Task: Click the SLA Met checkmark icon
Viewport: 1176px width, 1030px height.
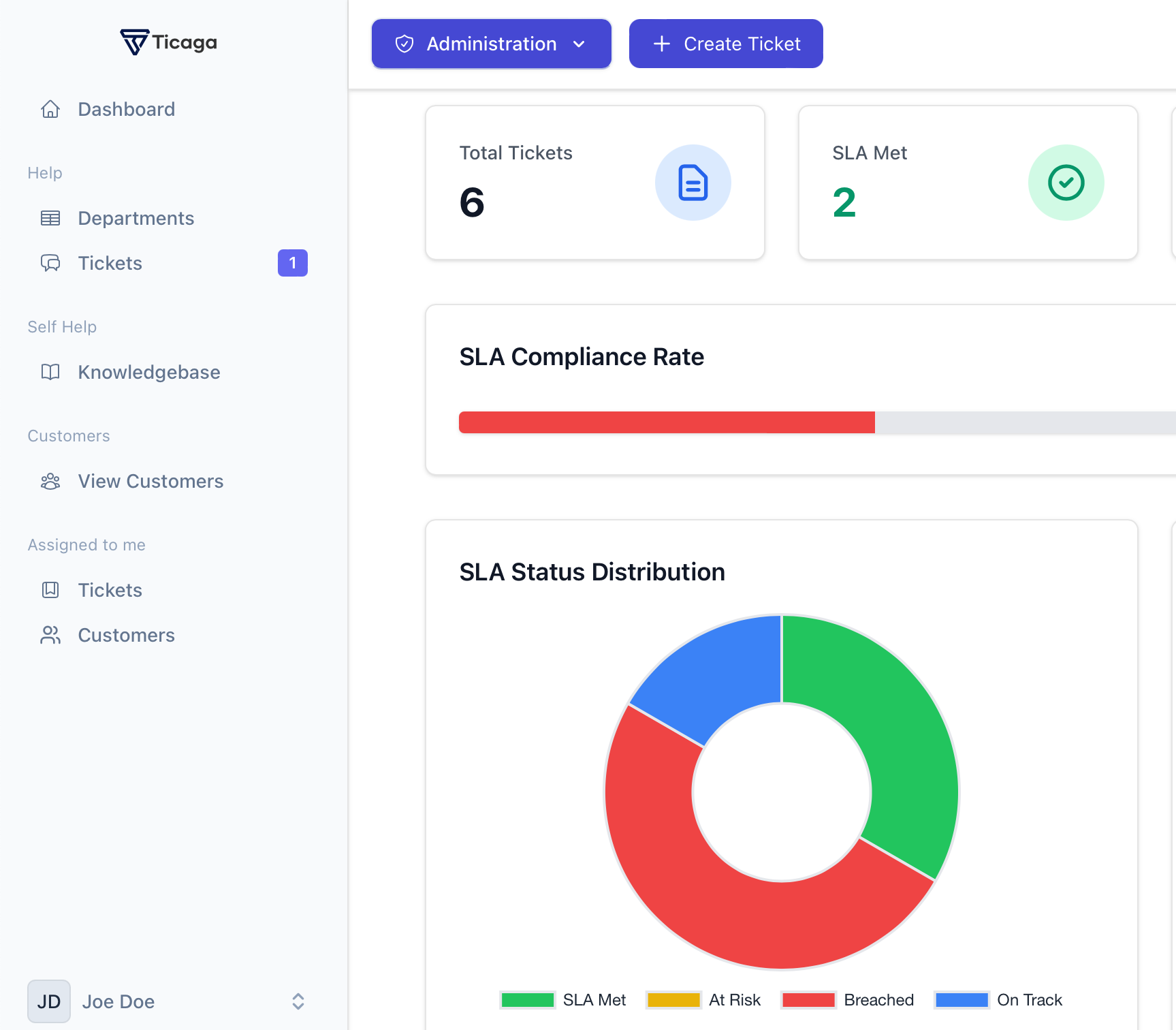Action: tap(1066, 183)
